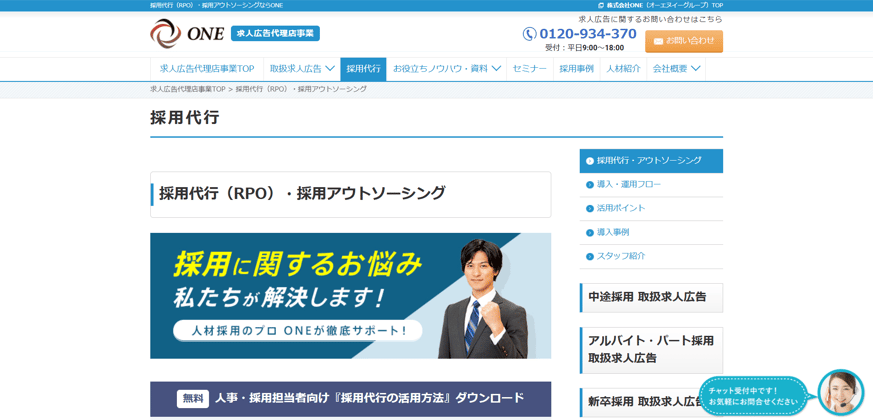Image resolution: width=873 pixels, height=420 pixels.
Task: Open the 採用事例 menu item
Action: tap(576, 69)
